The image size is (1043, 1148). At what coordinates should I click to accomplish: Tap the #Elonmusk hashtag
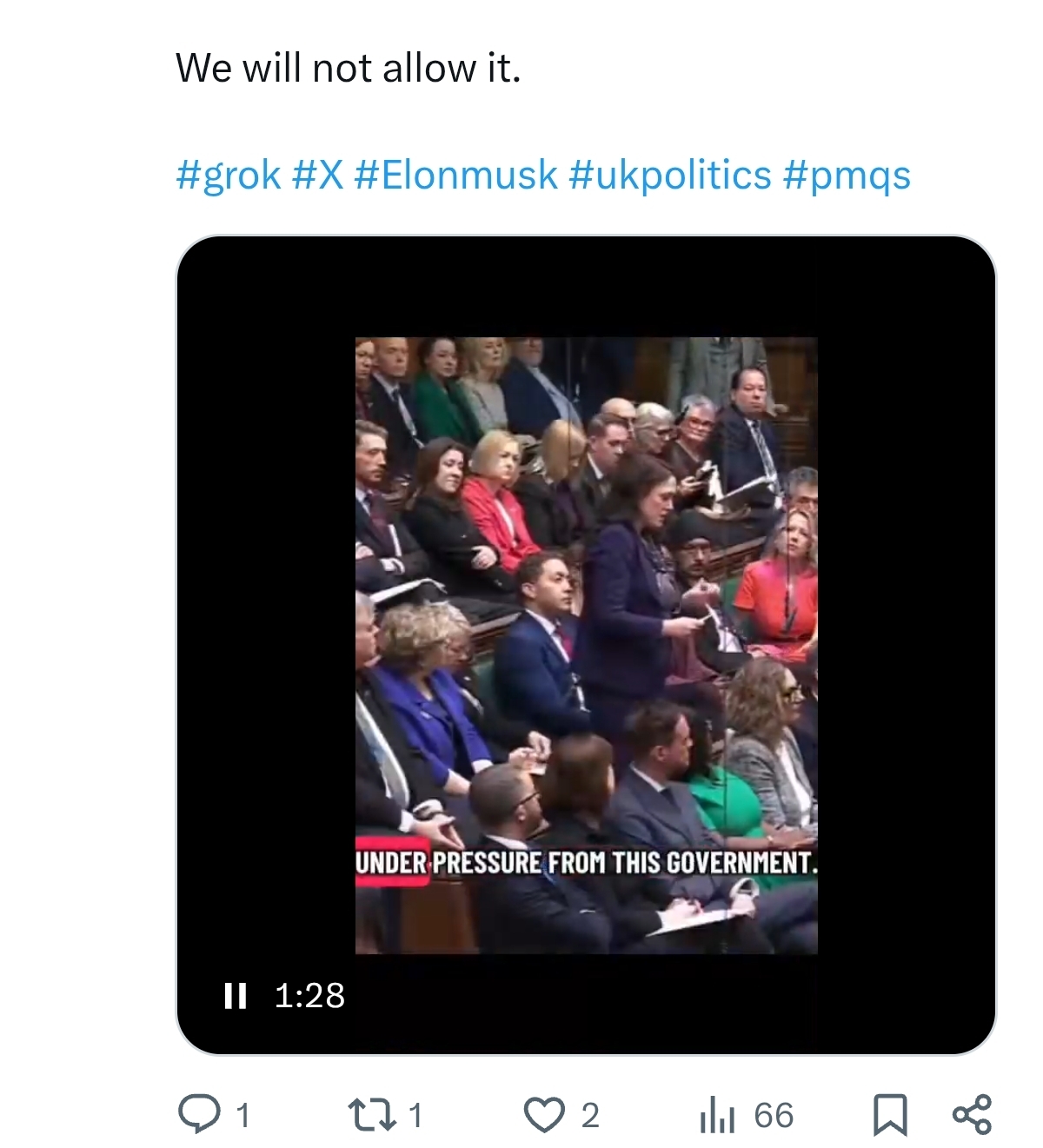click(x=455, y=175)
